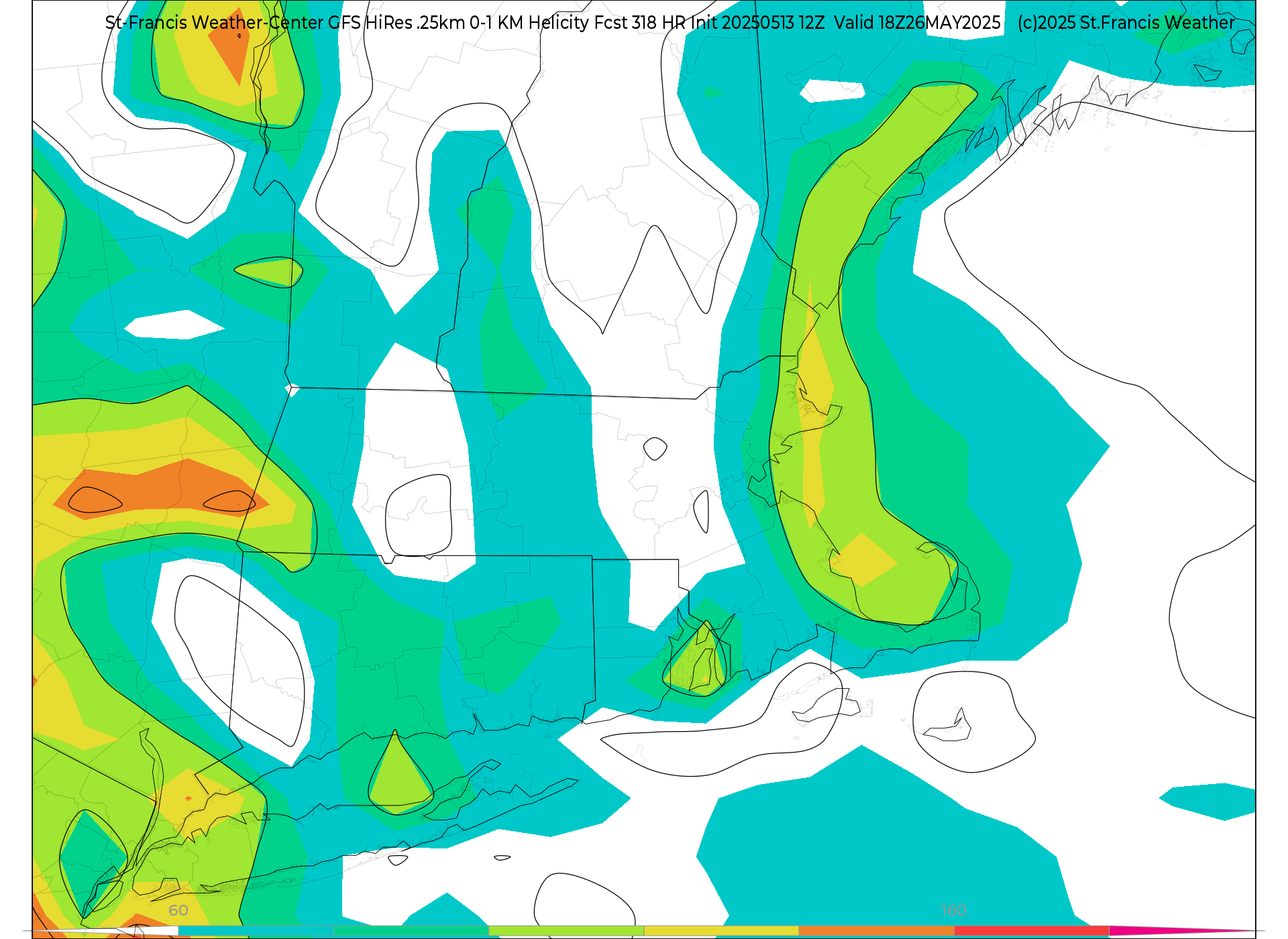
Task: Click the 'Valid 18Z26MAY2025' text
Action: 917,23
